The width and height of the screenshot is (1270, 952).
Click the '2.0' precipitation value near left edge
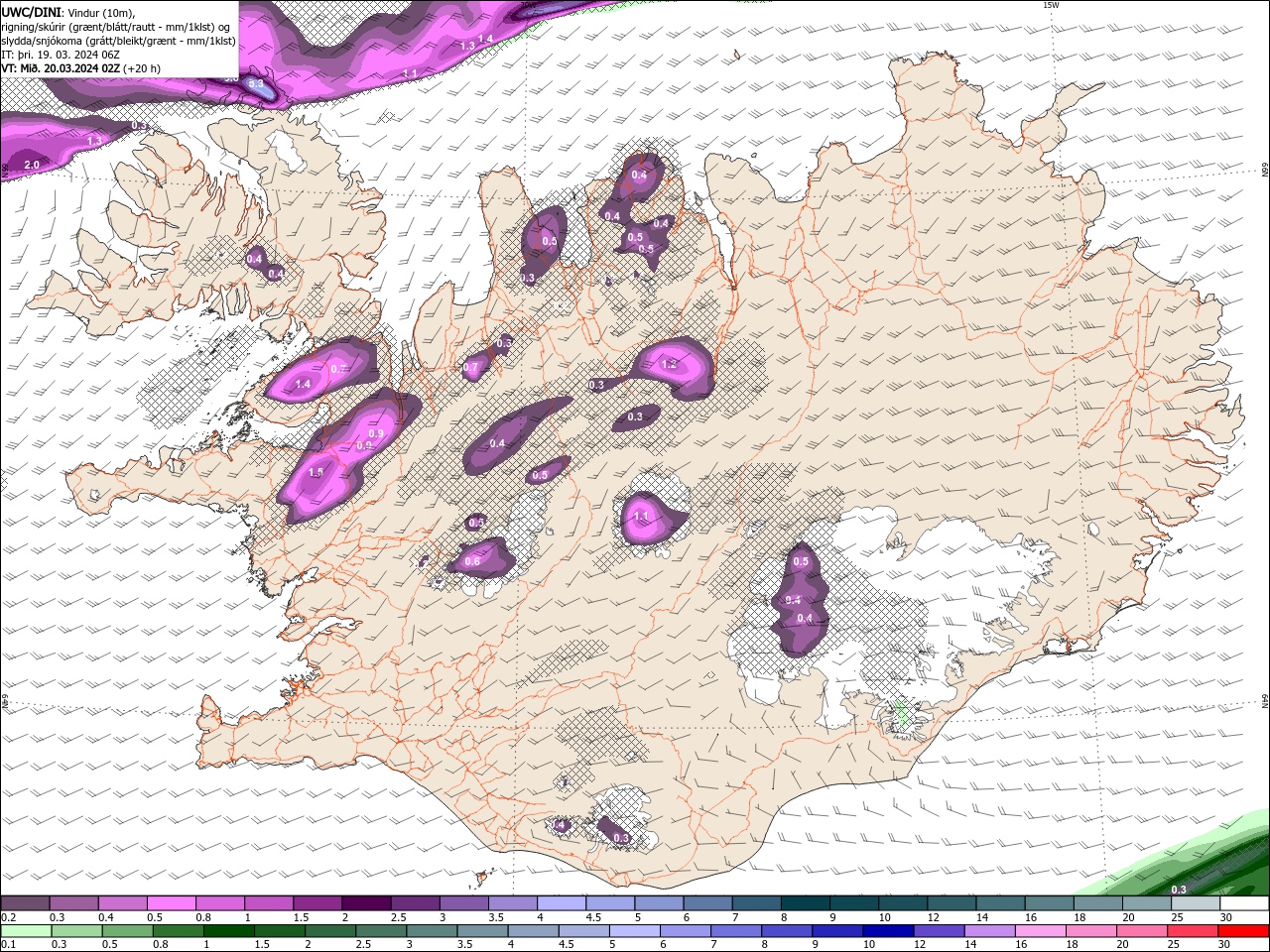tap(31, 165)
